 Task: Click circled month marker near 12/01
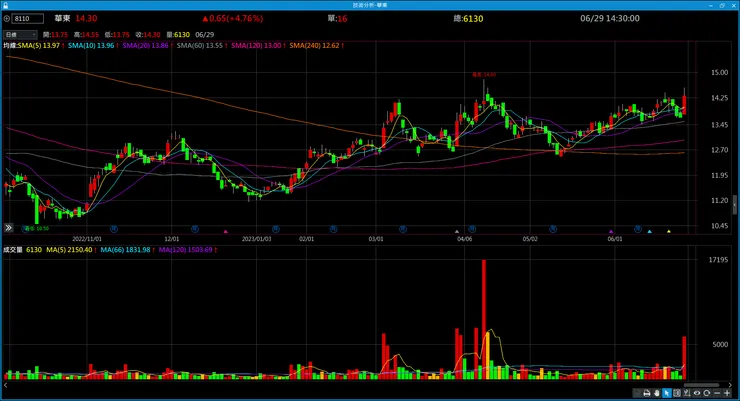point(195,229)
